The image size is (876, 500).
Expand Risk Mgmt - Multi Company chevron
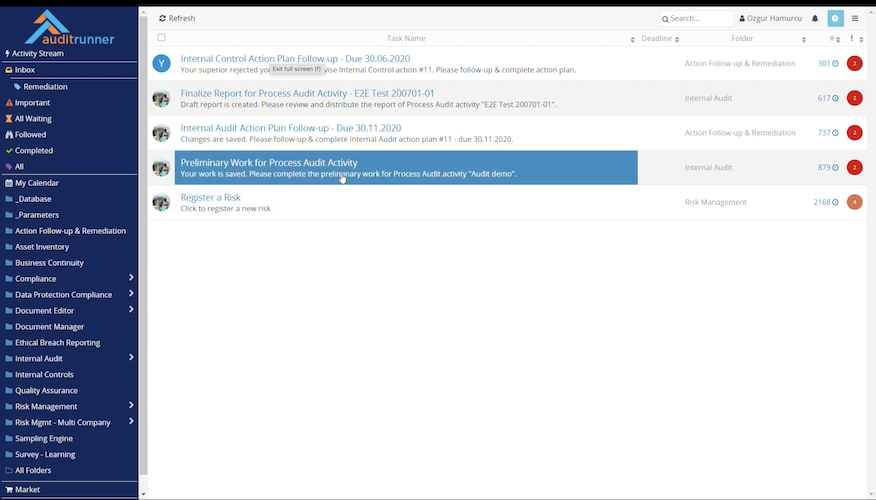[131, 421]
